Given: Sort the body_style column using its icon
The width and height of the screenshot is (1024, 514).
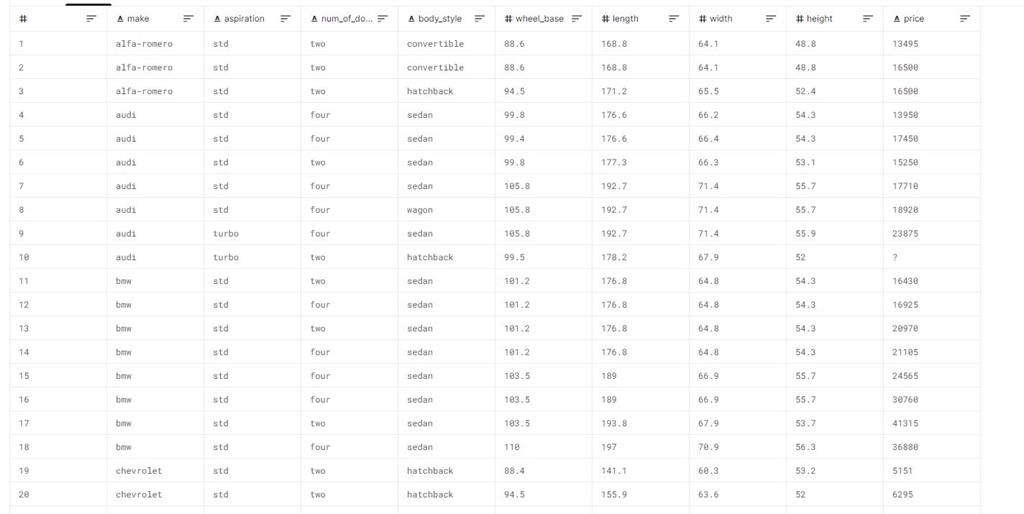Looking at the screenshot, I should pos(480,19).
